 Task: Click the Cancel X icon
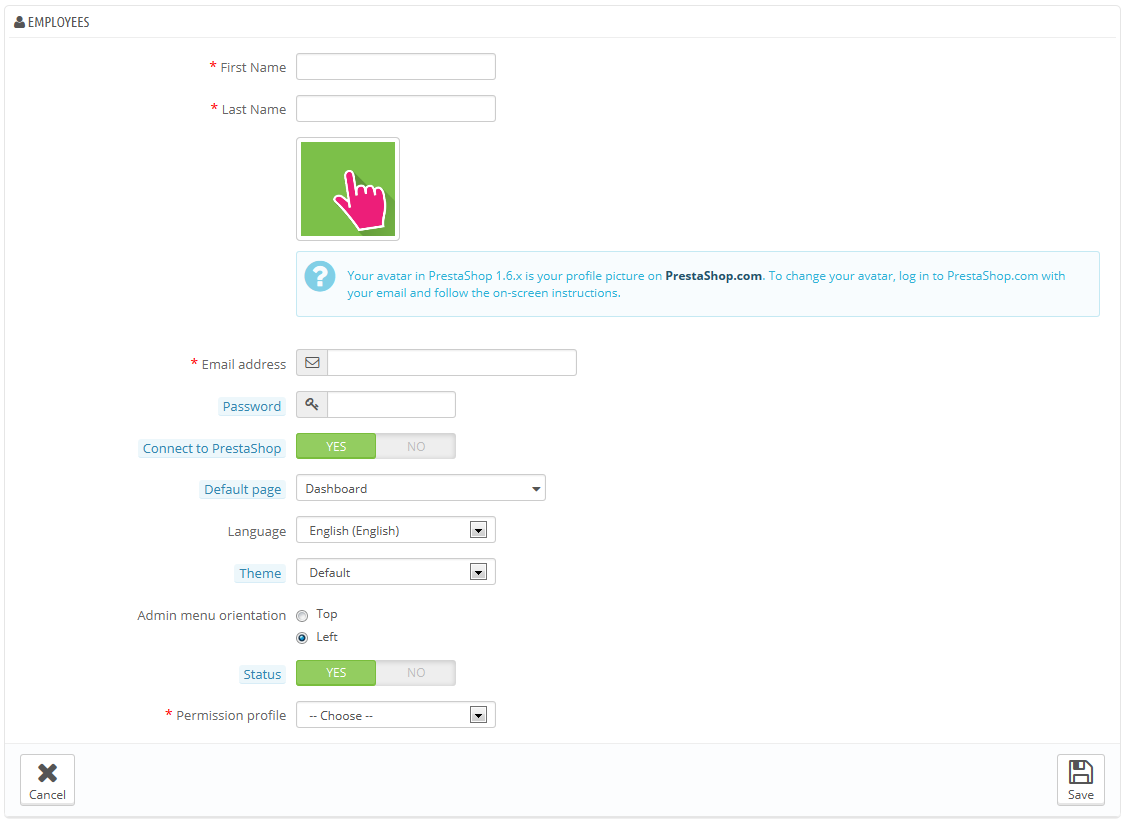[x=47, y=773]
